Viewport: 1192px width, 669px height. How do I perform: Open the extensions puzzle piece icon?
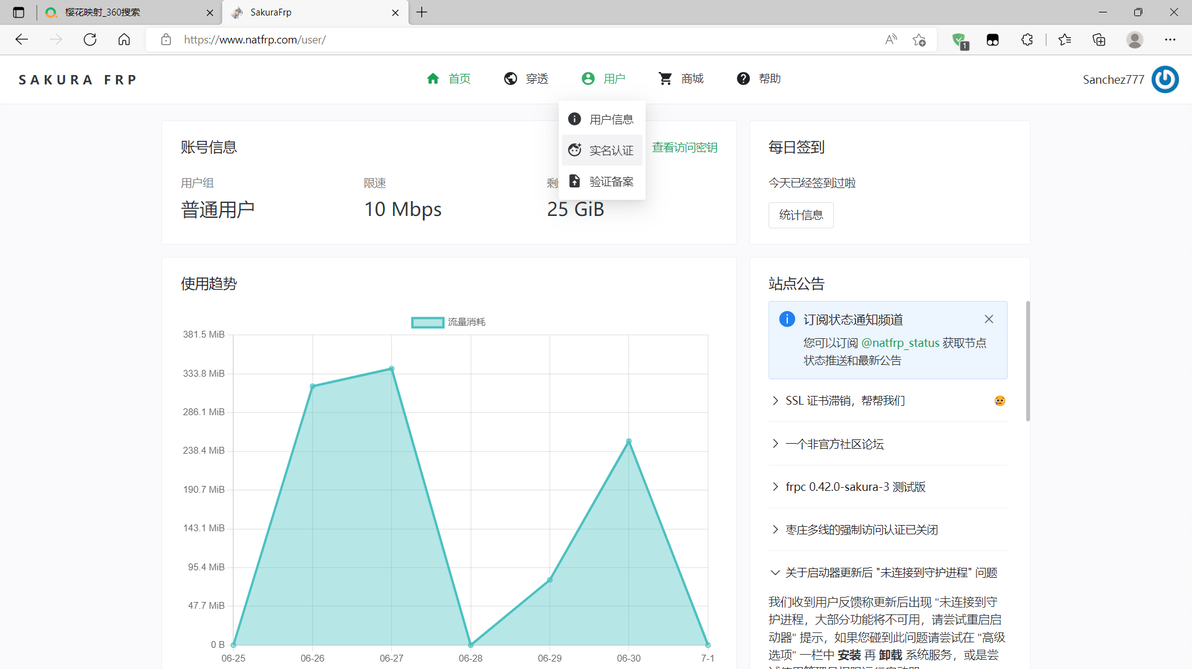[x=1027, y=40]
